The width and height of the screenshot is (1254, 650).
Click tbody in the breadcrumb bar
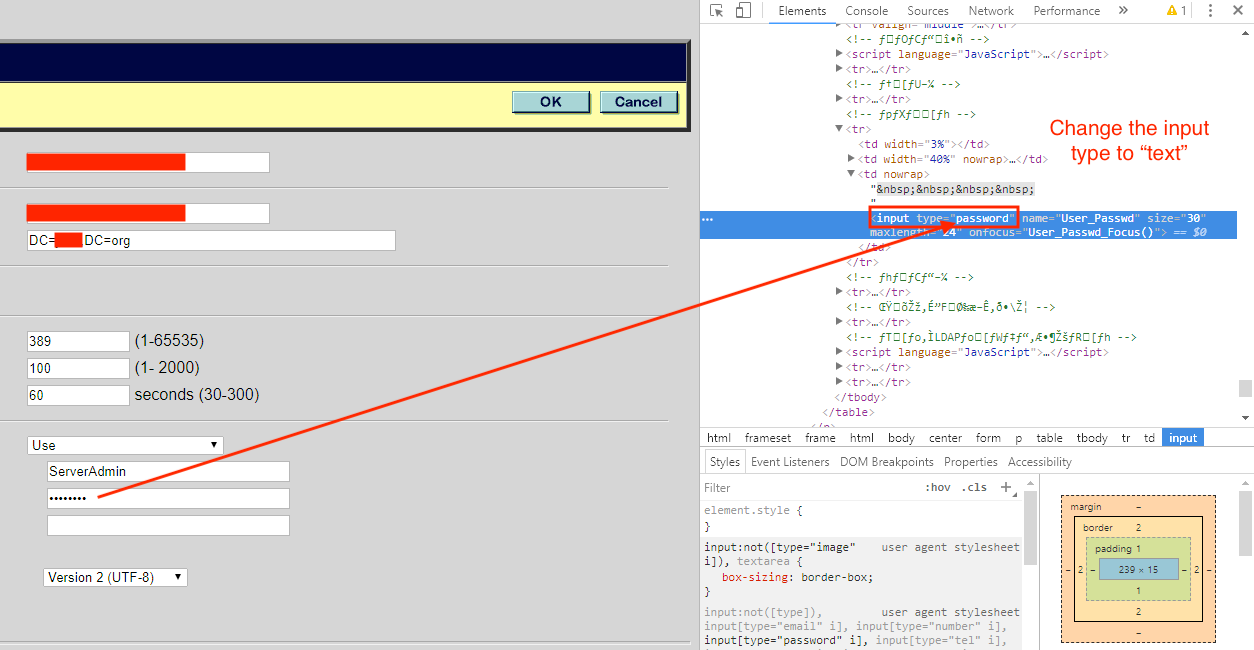[1092, 438]
